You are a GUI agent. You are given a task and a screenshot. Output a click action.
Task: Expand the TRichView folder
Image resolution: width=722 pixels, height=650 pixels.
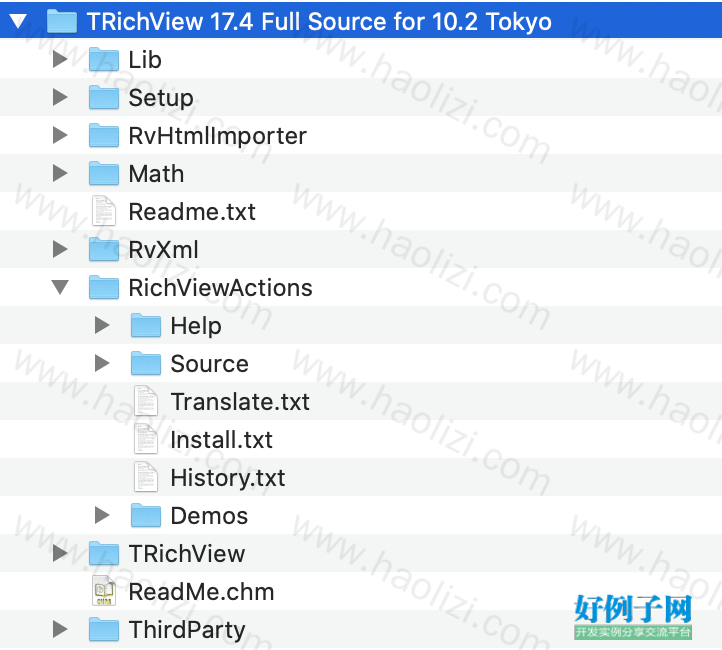click(60, 553)
